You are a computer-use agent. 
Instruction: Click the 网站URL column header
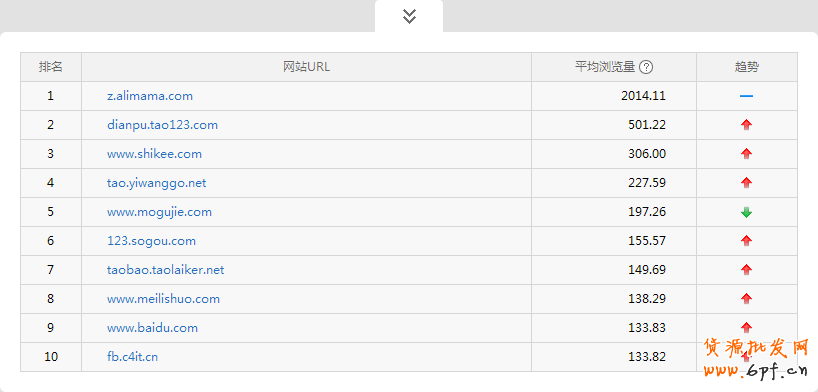click(306, 67)
